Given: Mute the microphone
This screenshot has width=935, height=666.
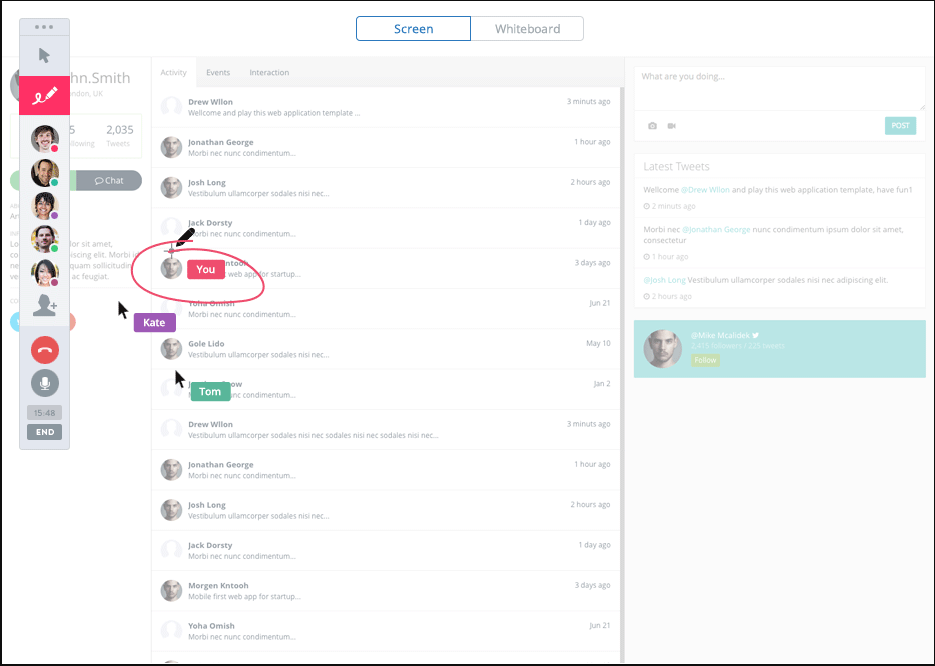Looking at the screenshot, I should [45, 383].
